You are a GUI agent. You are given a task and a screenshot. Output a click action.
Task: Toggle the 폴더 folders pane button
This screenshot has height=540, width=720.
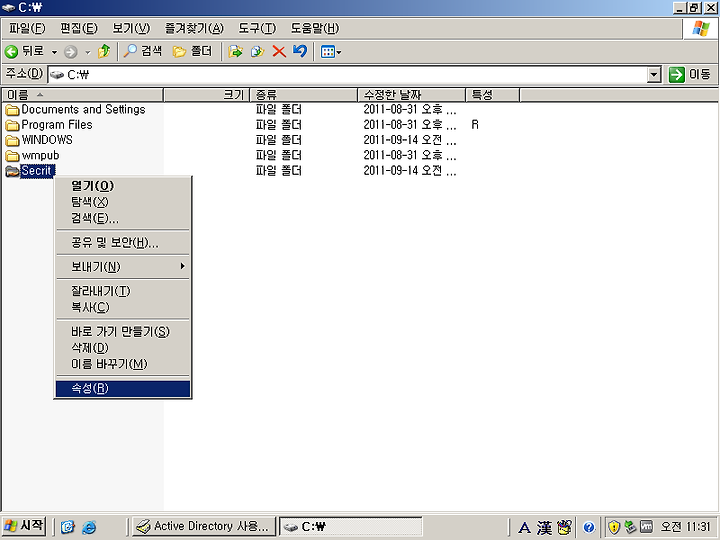[x=192, y=51]
